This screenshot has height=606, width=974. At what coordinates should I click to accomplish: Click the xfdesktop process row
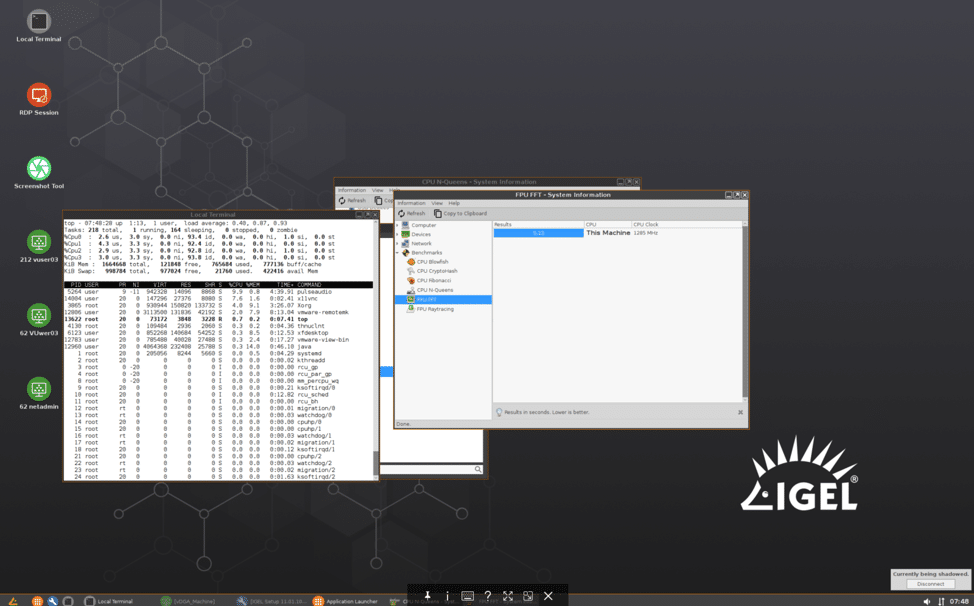click(x=219, y=333)
